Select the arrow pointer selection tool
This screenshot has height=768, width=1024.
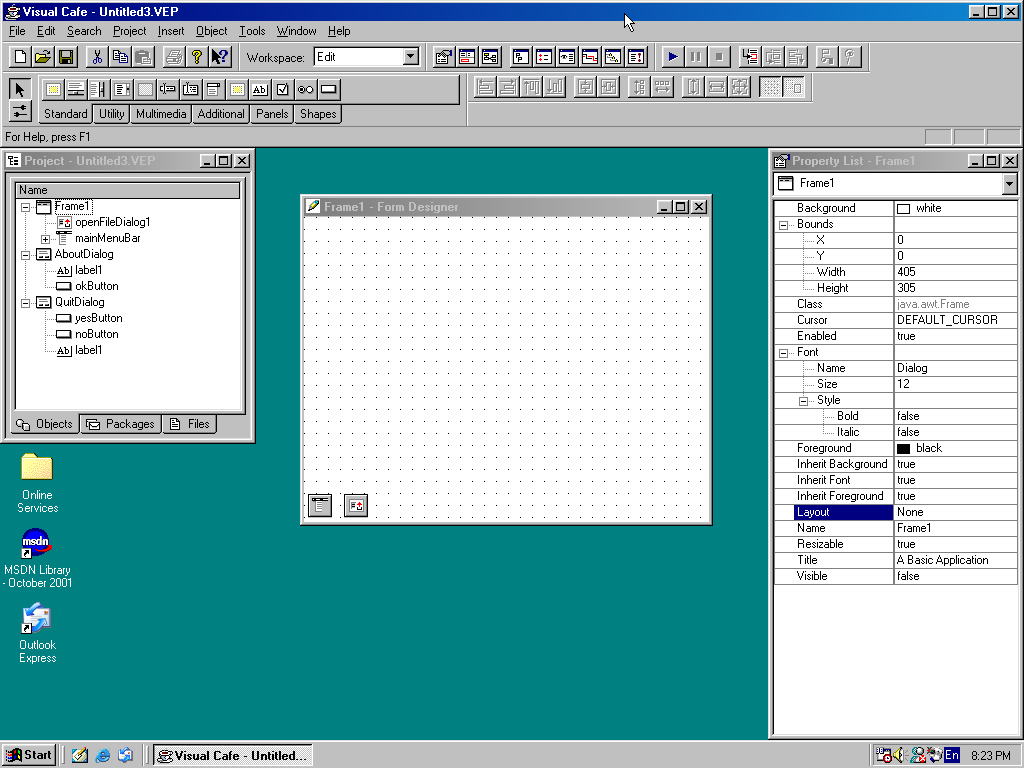coord(20,89)
